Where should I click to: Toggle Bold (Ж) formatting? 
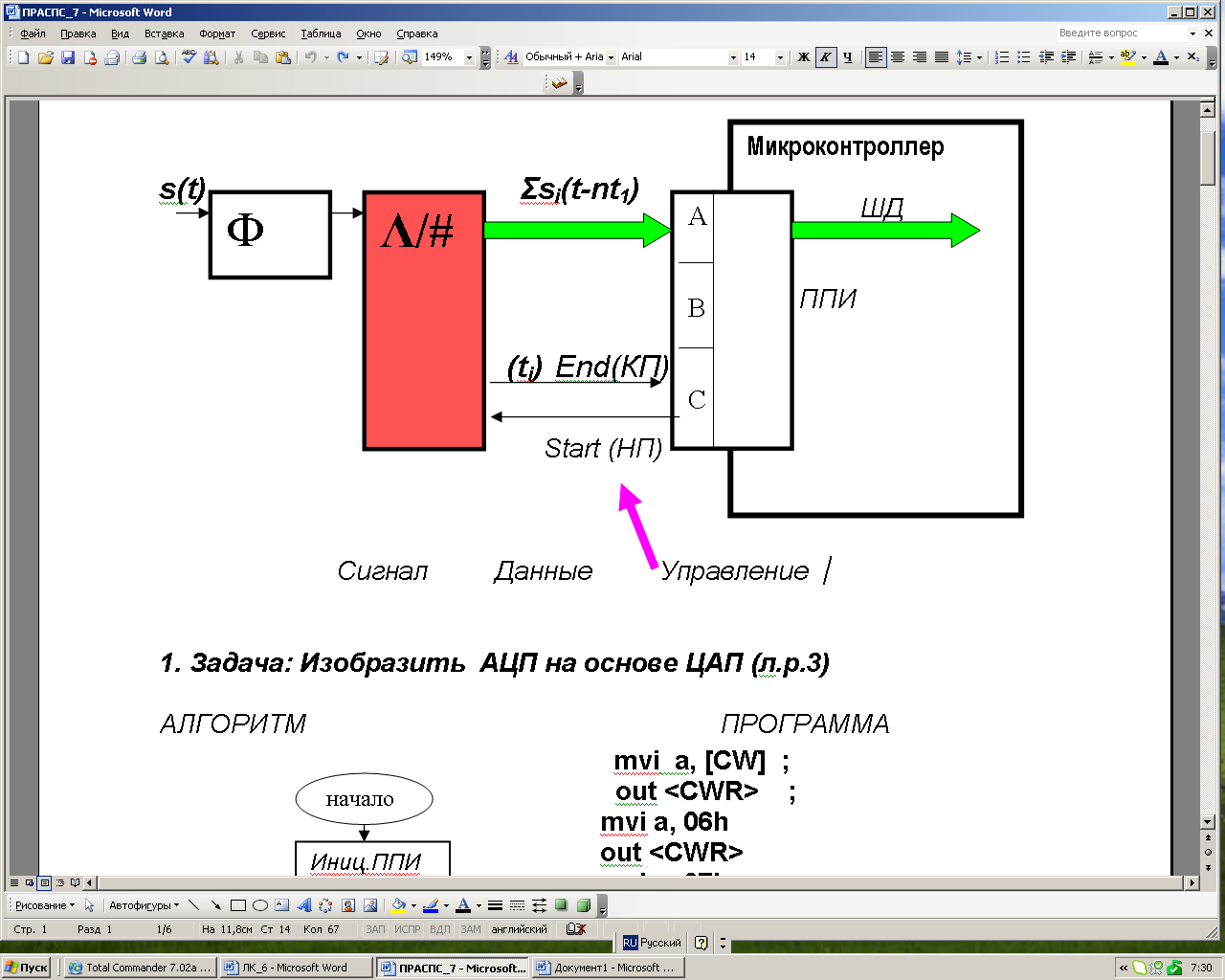tap(804, 57)
